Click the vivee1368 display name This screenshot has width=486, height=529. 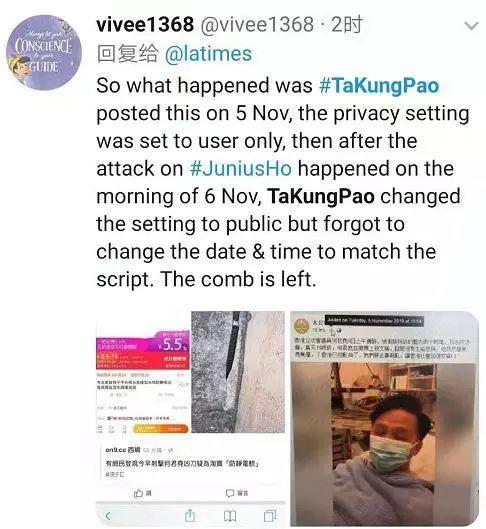pos(145,25)
